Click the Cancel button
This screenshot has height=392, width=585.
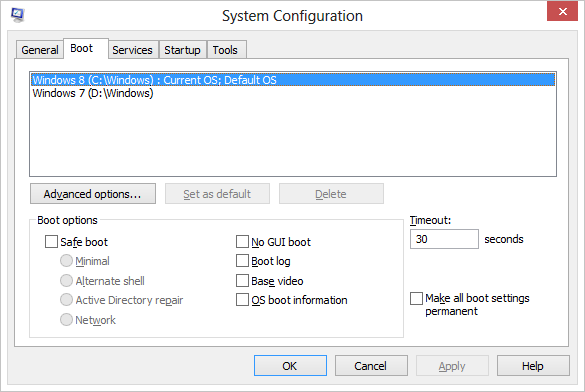[x=371, y=366]
